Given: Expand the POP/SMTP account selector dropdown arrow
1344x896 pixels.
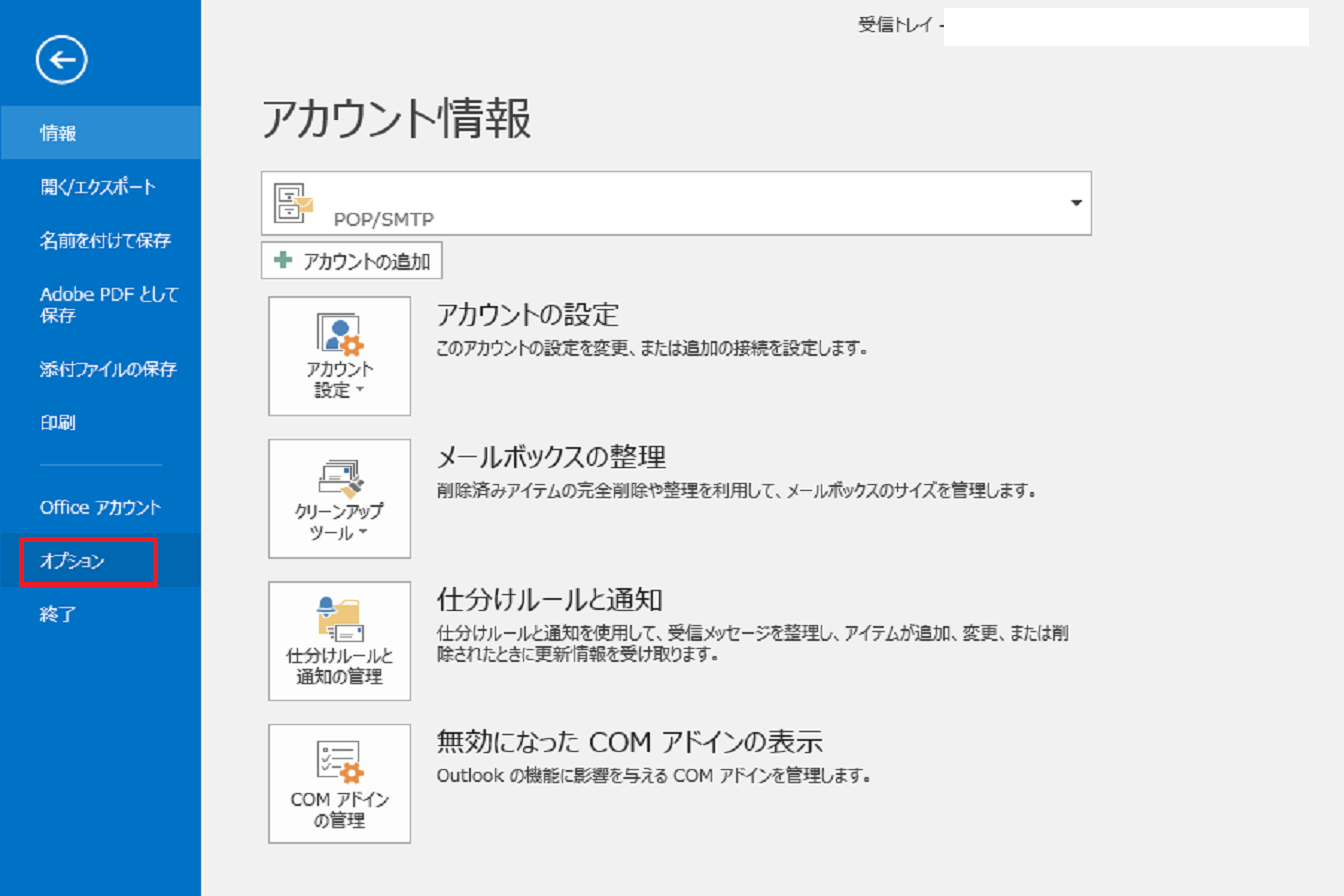Looking at the screenshot, I should coord(1076,203).
